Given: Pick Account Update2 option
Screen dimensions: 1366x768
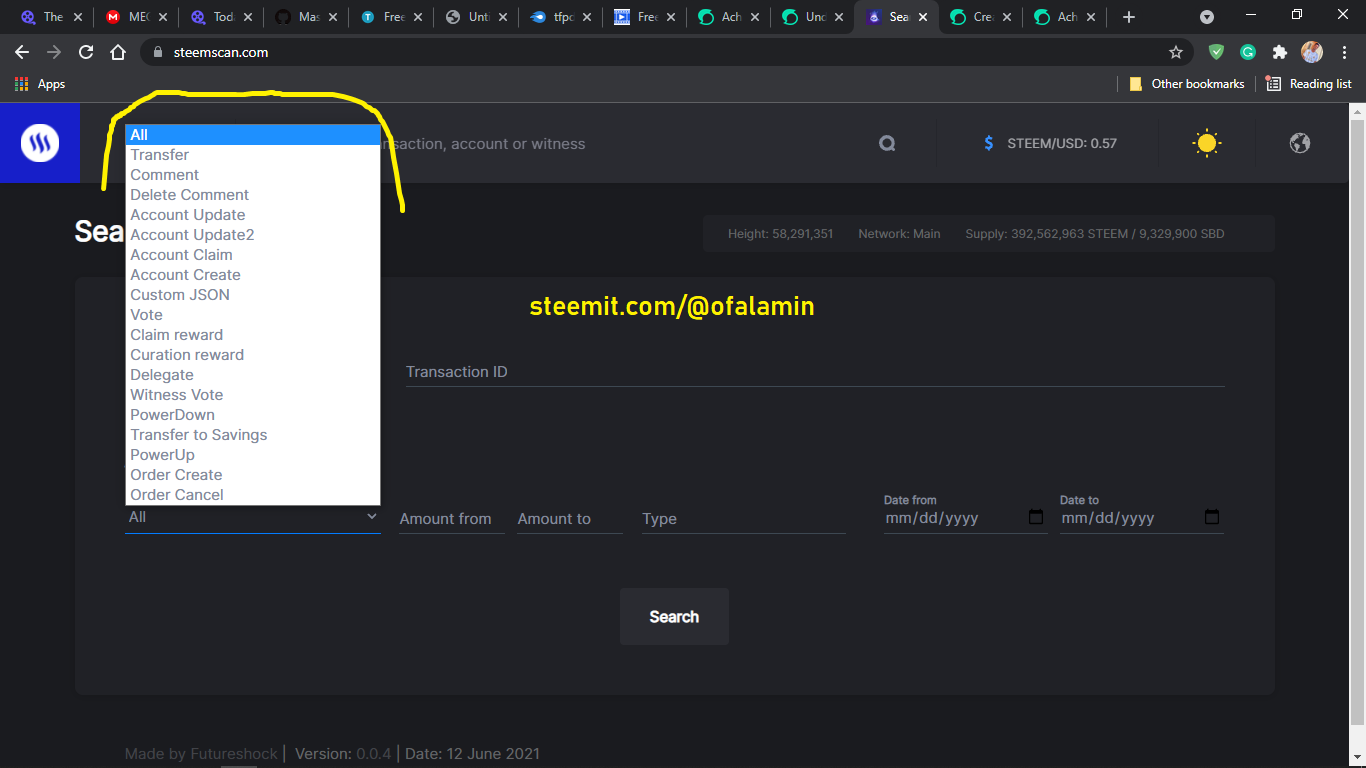Looking at the screenshot, I should (253, 235).
